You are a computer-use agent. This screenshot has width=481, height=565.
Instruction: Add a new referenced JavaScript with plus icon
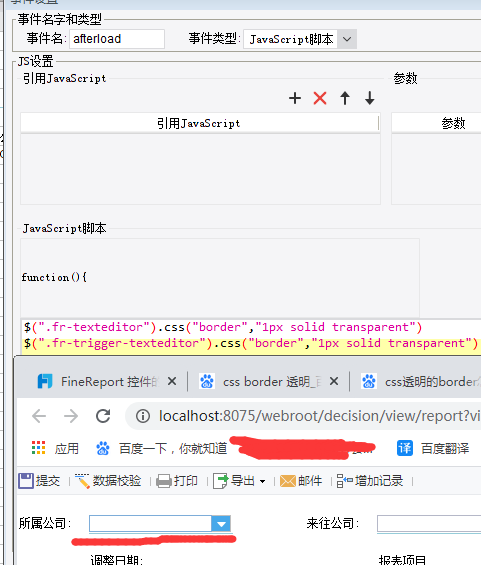[295, 98]
